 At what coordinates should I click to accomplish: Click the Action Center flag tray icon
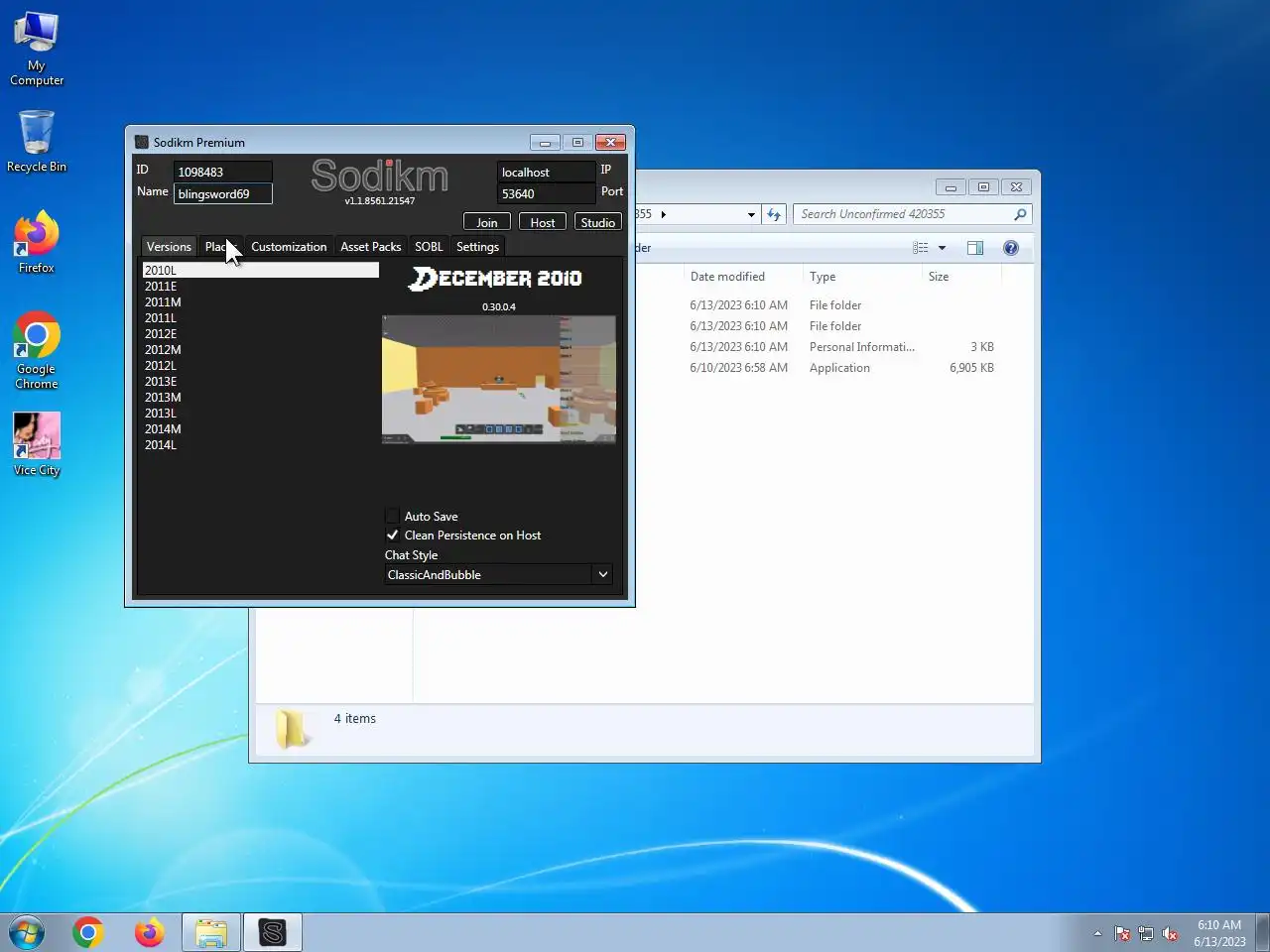tap(1122, 933)
